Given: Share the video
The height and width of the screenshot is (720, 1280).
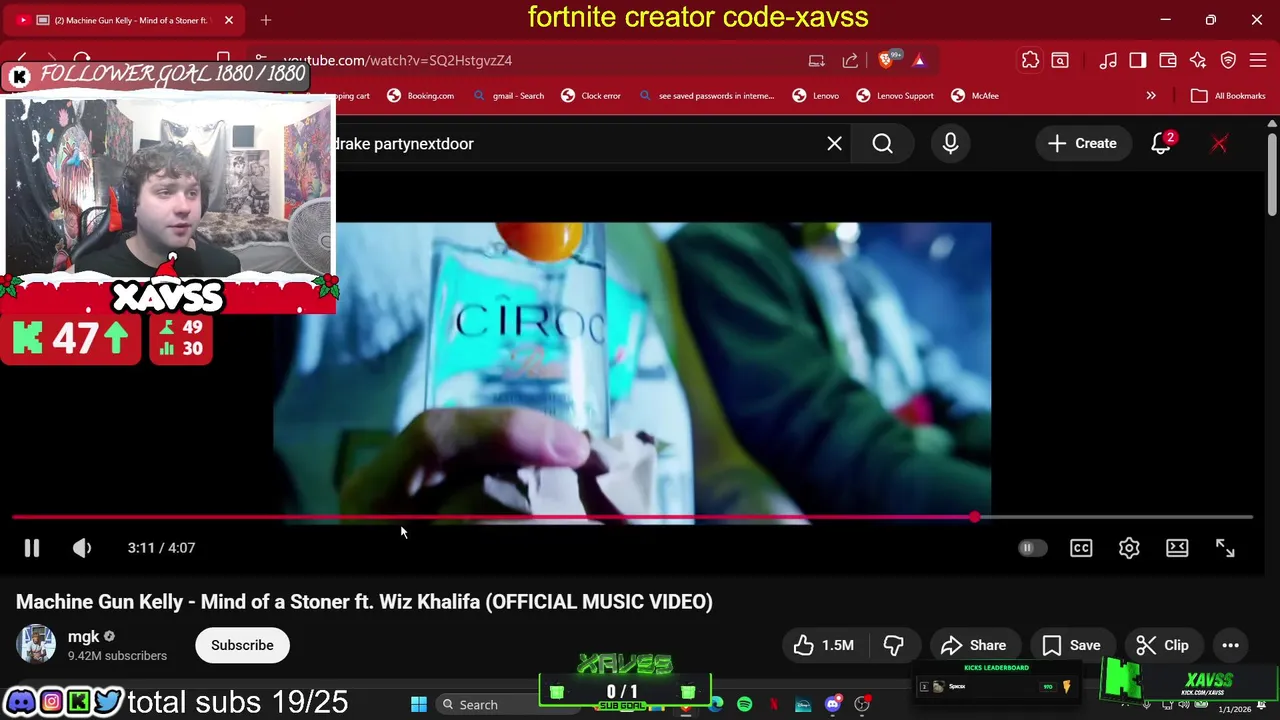Looking at the screenshot, I should (973, 645).
